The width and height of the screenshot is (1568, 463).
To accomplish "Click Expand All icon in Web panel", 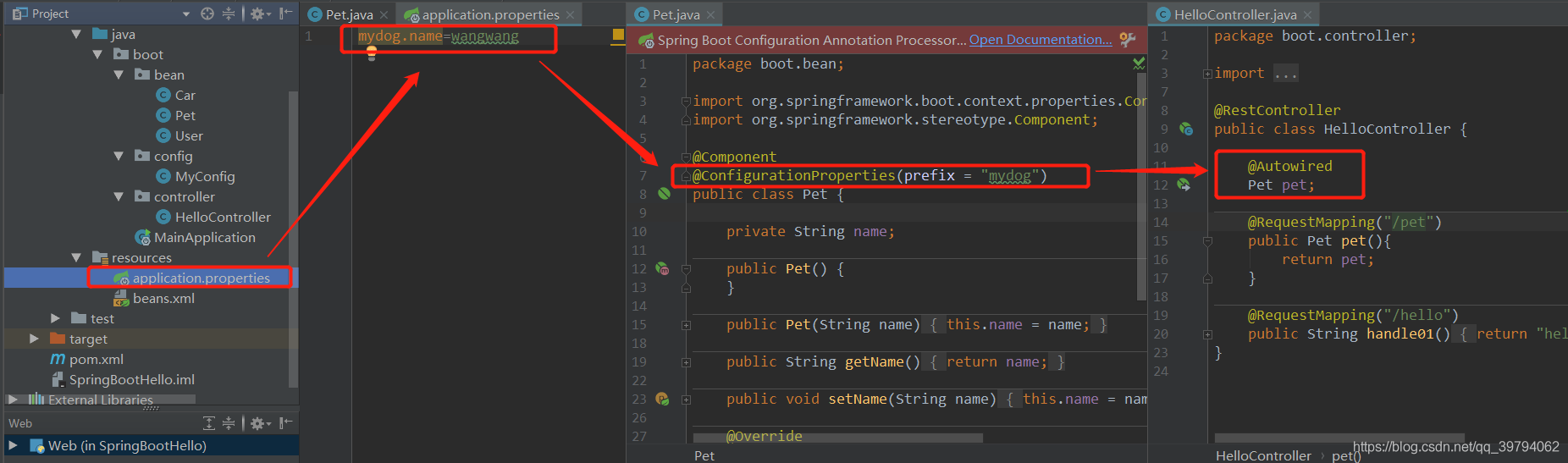I will pyautogui.click(x=209, y=423).
